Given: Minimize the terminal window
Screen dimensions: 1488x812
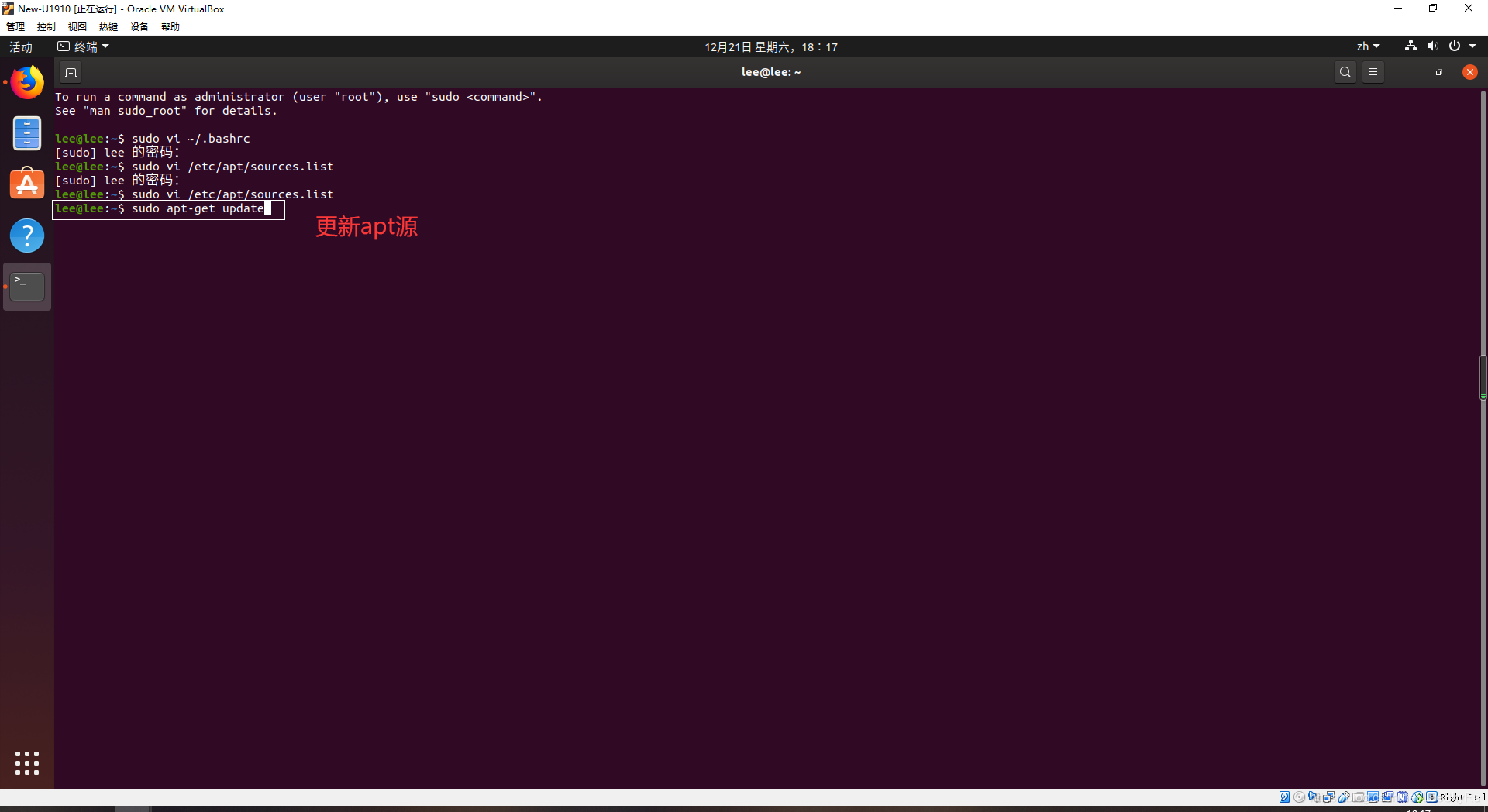Looking at the screenshot, I should [x=1408, y=72].
